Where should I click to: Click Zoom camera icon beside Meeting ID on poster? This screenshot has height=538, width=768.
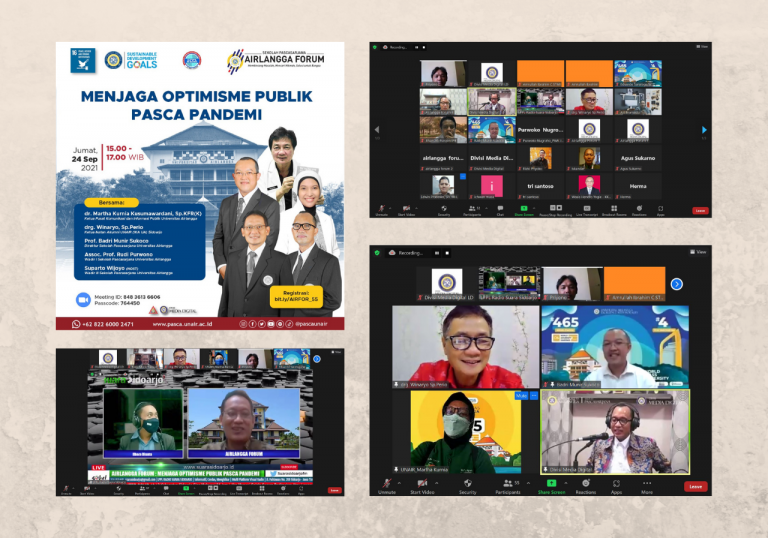[83, 299]
